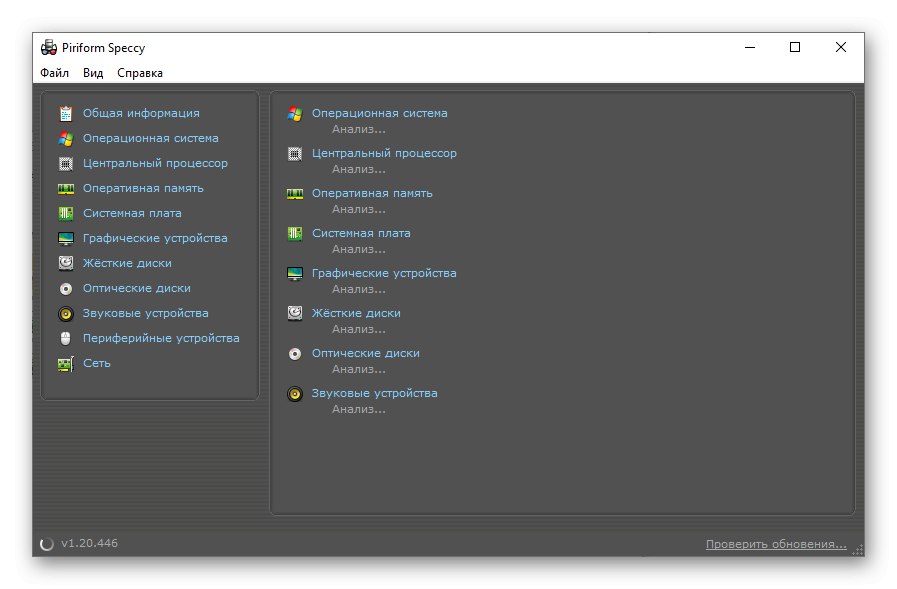Screen dimensions: 897x589
Task: Open Звуковые устройства link in summary panel
Action: [374, 393]
